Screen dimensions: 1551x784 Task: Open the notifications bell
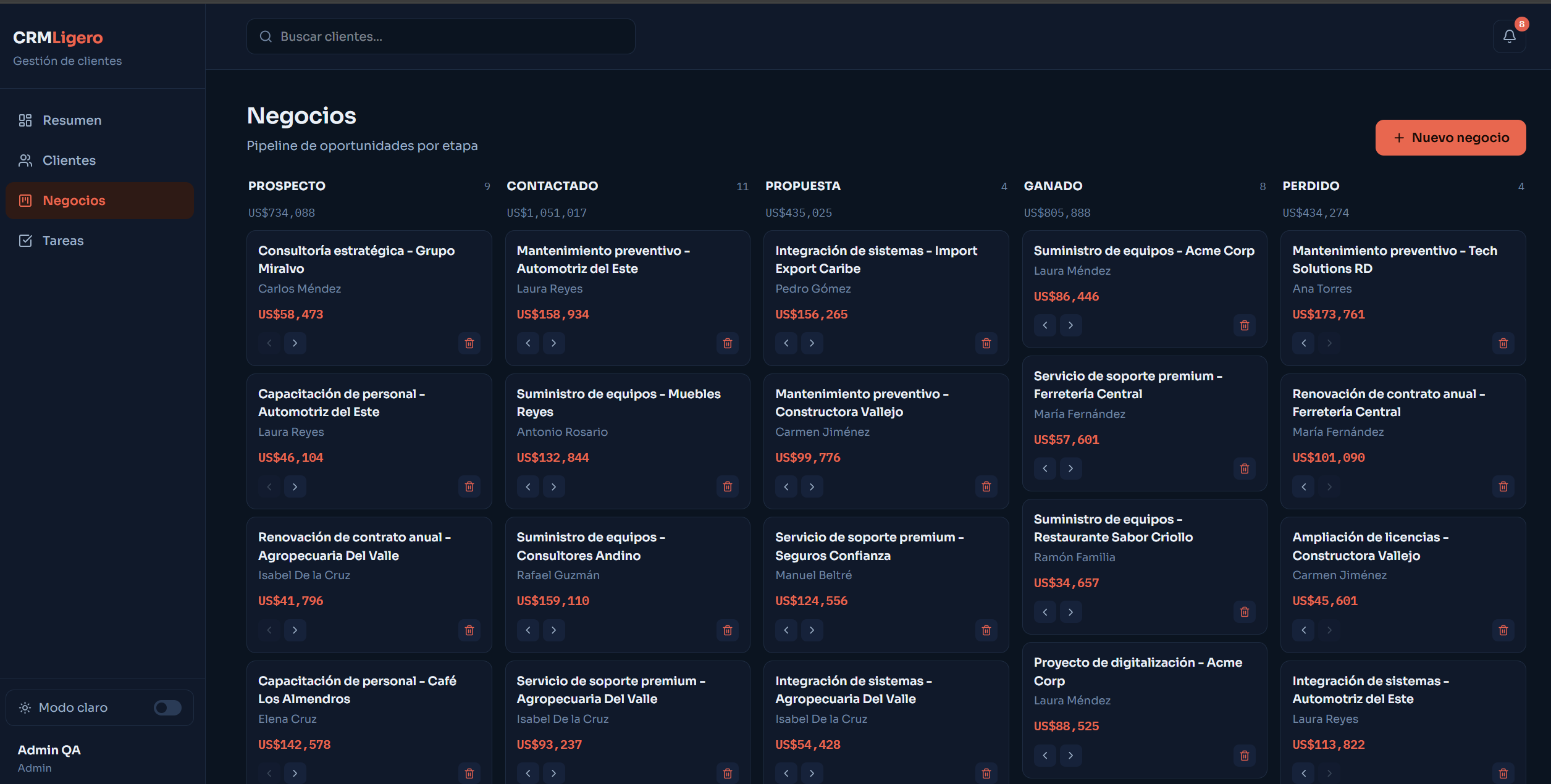pyautogui.click(x=1509, y=36)
